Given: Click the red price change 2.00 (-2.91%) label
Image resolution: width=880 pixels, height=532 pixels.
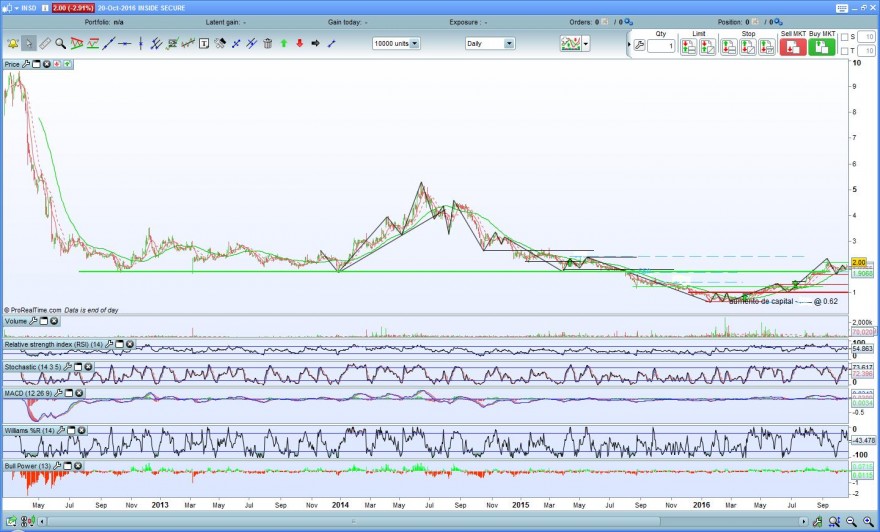Looking at the screenshot, I should pyautogui.click(x=73, y=8).
